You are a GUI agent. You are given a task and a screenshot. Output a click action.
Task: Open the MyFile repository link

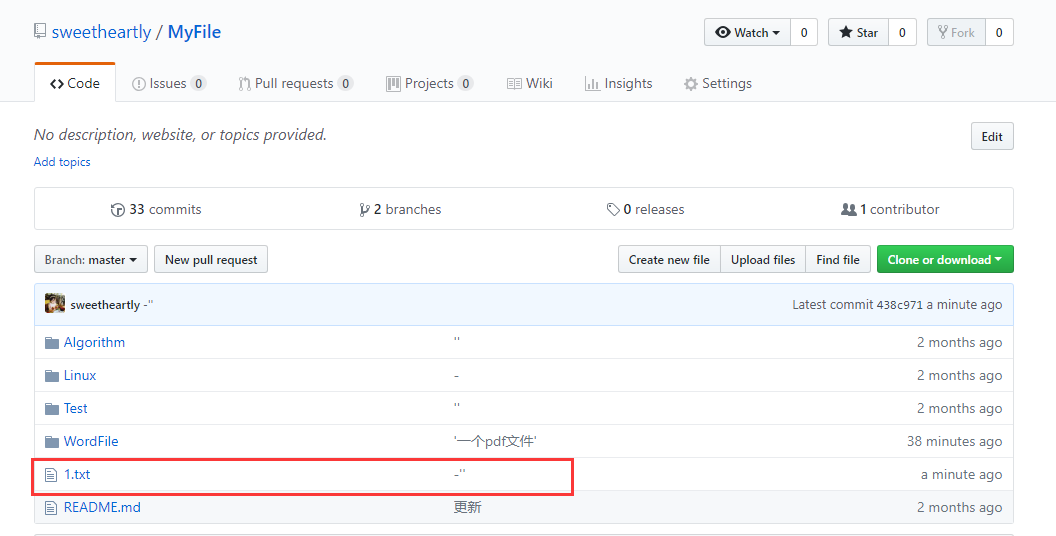coord(194,32)
